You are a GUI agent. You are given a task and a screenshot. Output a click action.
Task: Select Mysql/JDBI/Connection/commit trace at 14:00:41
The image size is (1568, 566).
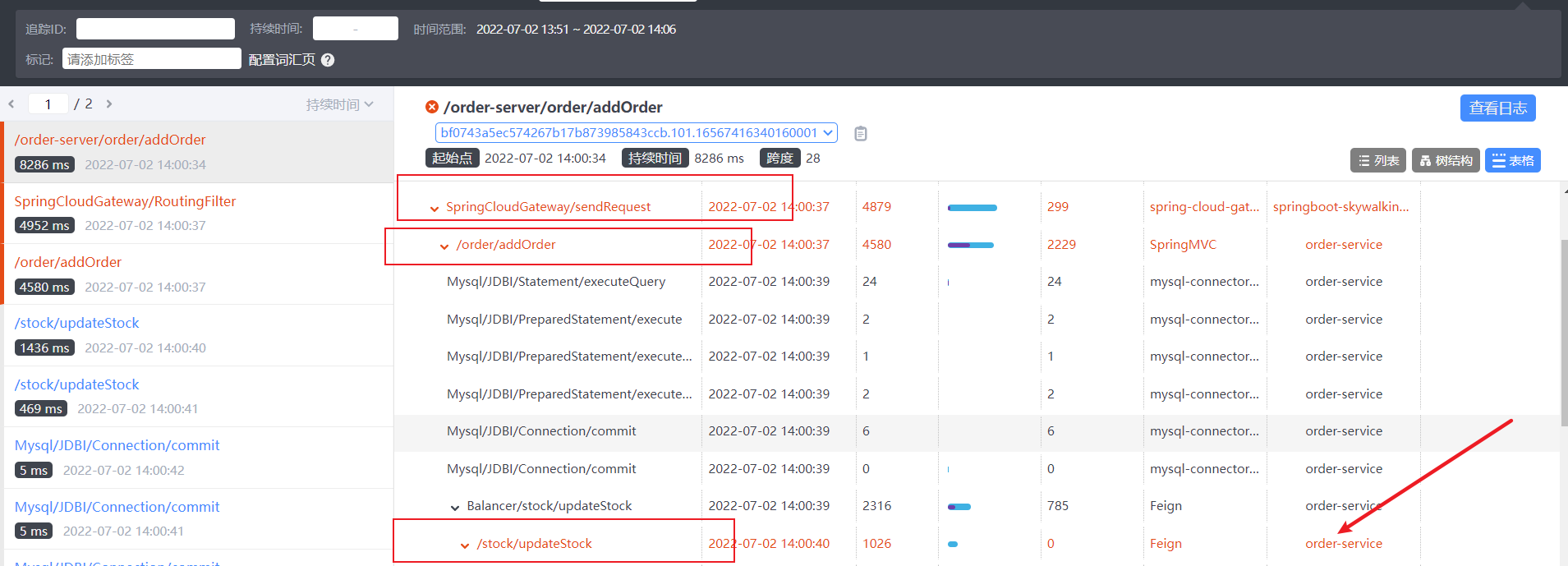[x=199, y=518]
